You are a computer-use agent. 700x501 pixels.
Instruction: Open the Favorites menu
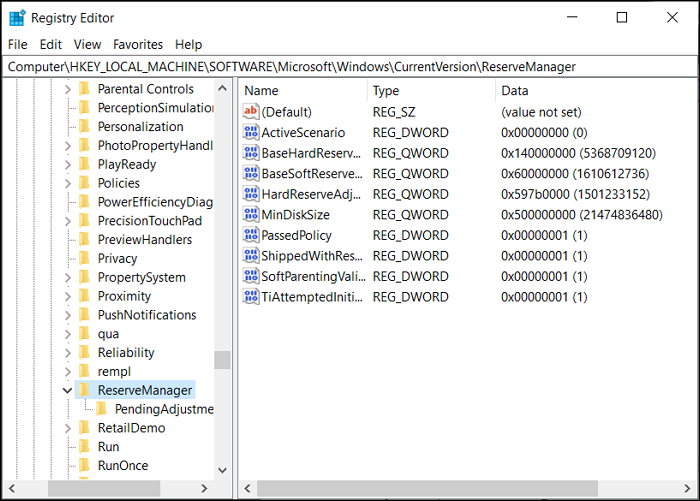(138, 44)
